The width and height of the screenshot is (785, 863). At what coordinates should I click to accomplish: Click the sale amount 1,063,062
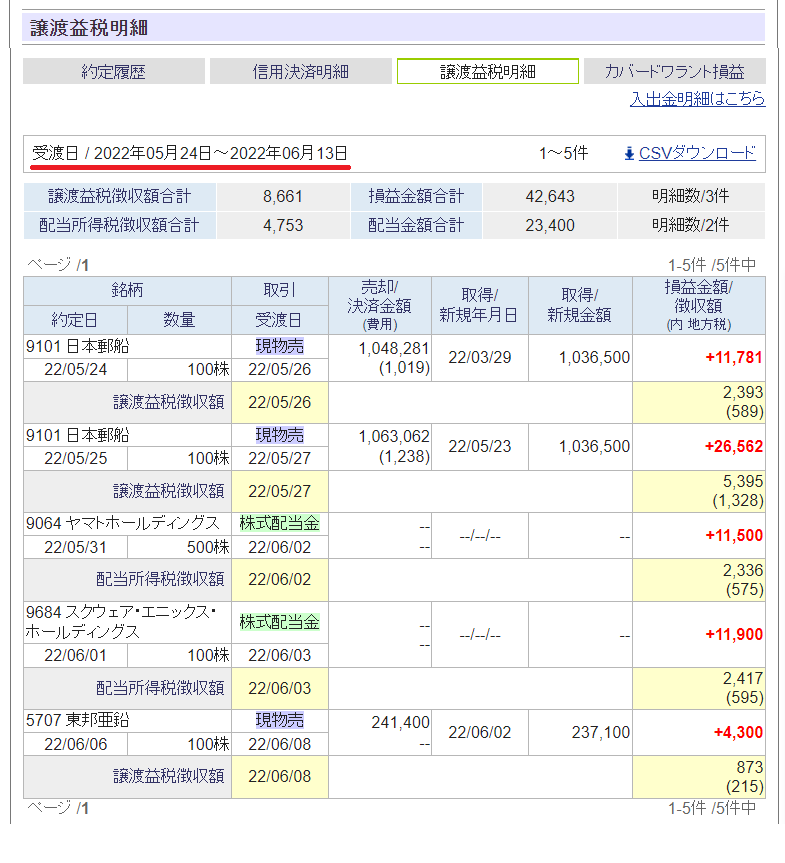point(394,437)
